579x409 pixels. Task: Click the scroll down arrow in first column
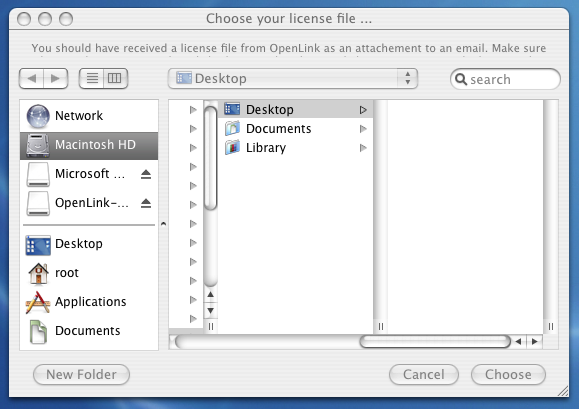[x=210, y=310]
